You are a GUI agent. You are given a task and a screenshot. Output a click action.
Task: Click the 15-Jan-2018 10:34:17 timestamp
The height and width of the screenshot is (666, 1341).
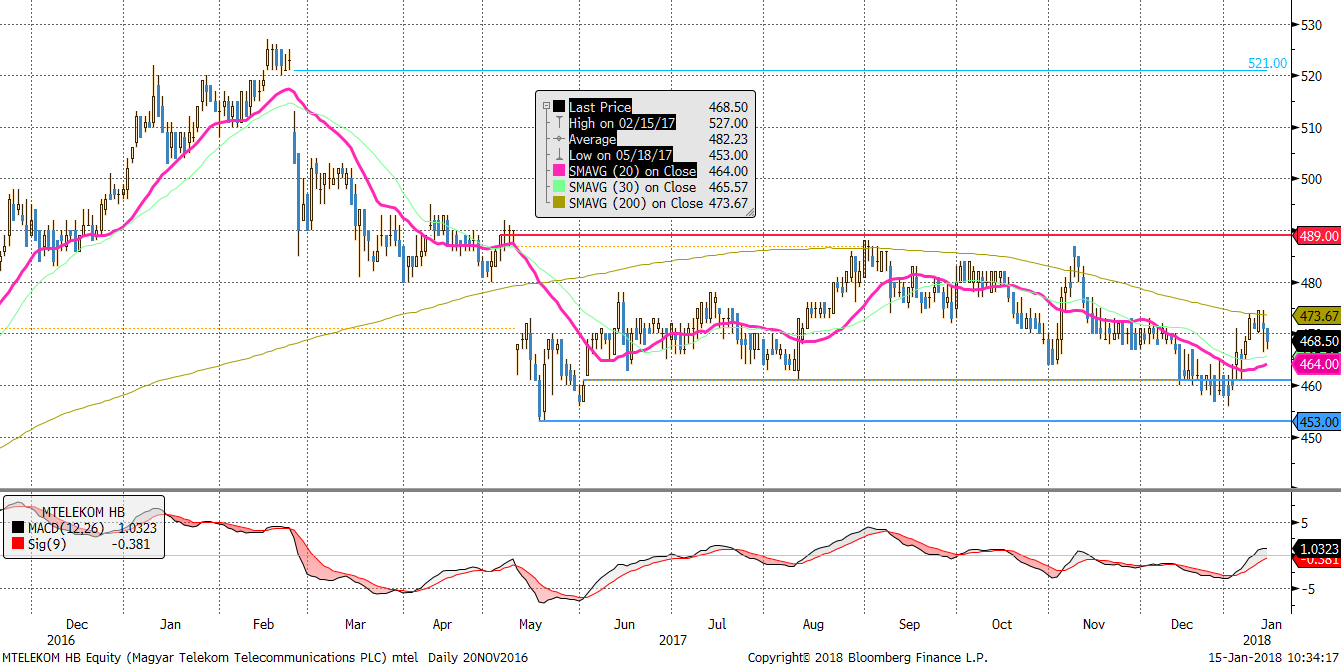pyautogui.click(x=1274, y=657)
